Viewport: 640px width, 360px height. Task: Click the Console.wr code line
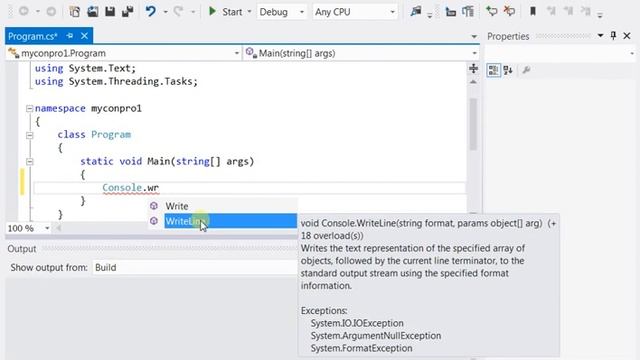[x=249, y=188]
